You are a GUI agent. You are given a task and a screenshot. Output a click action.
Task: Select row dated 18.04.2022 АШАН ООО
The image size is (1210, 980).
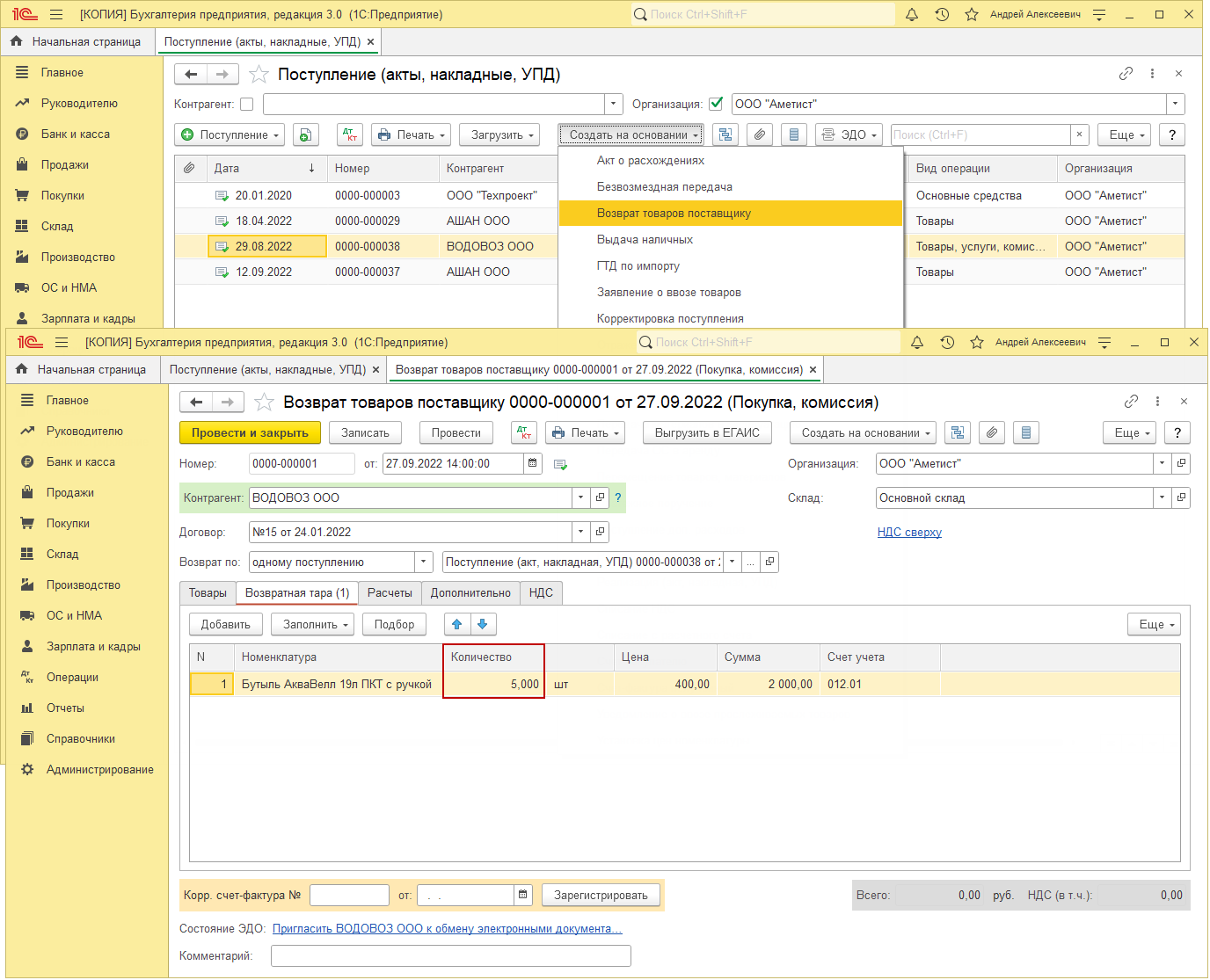tap(366, 221)
